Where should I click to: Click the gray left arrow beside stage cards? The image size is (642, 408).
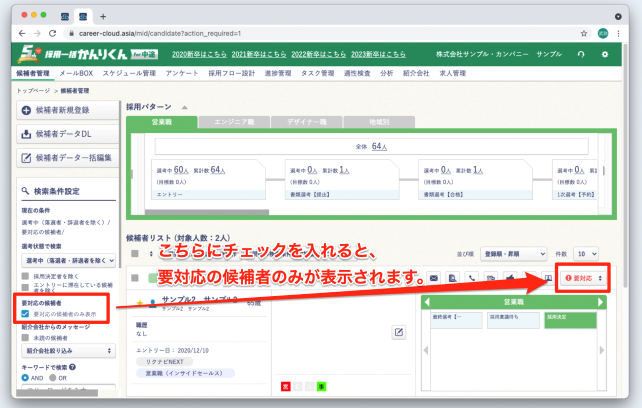tap(426, 350)
